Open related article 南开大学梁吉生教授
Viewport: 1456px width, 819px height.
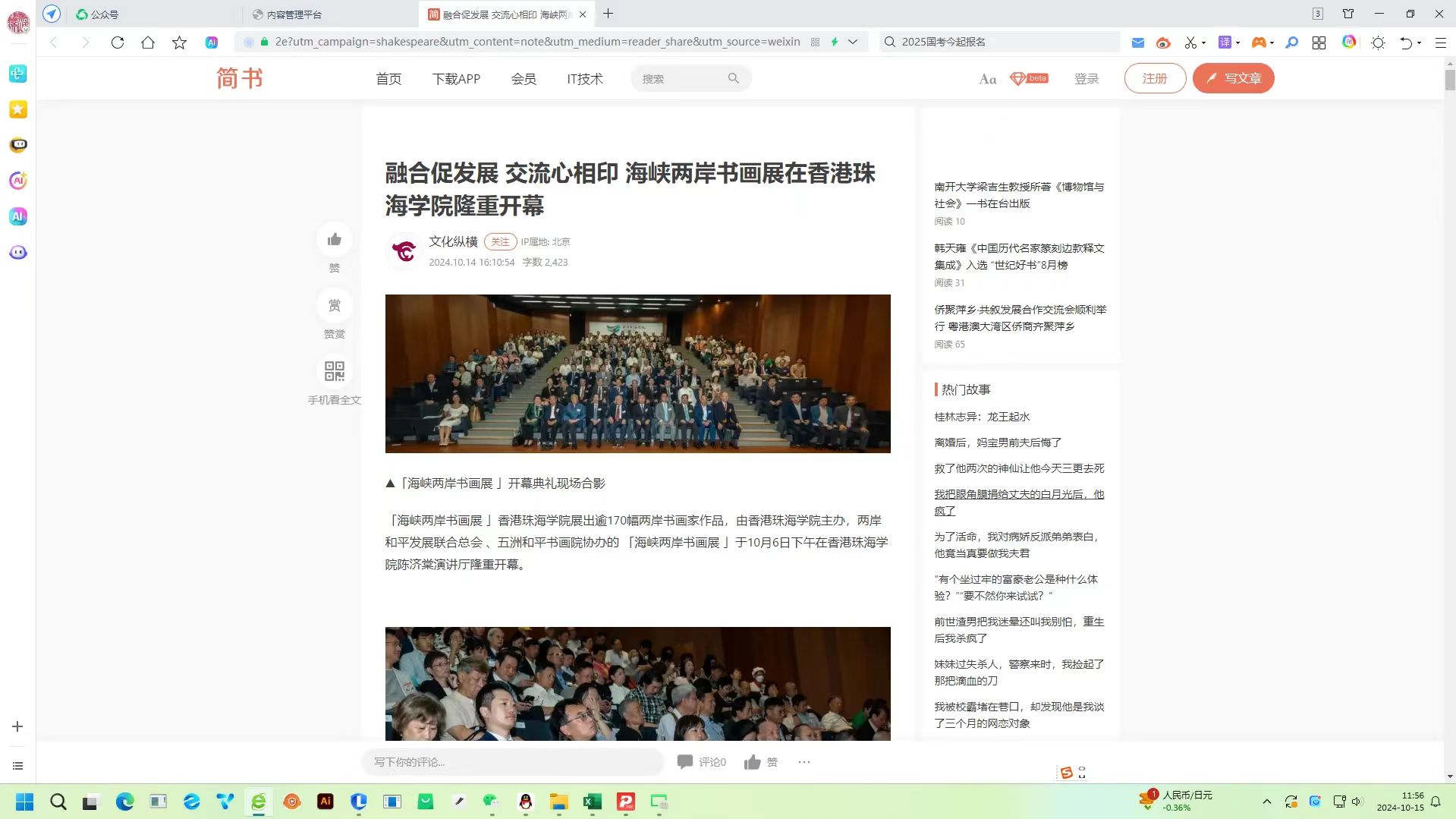click(1019, 195)
